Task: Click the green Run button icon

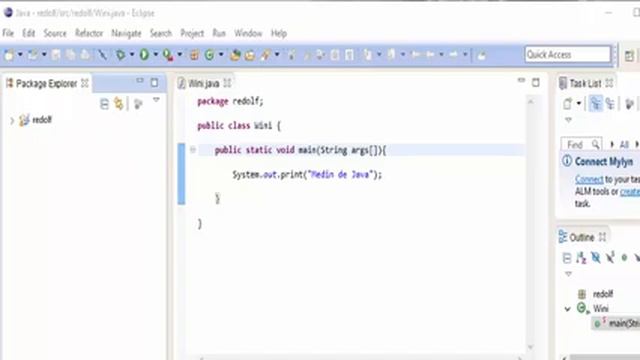Action: pyautogui.click(x=144, y=55)
